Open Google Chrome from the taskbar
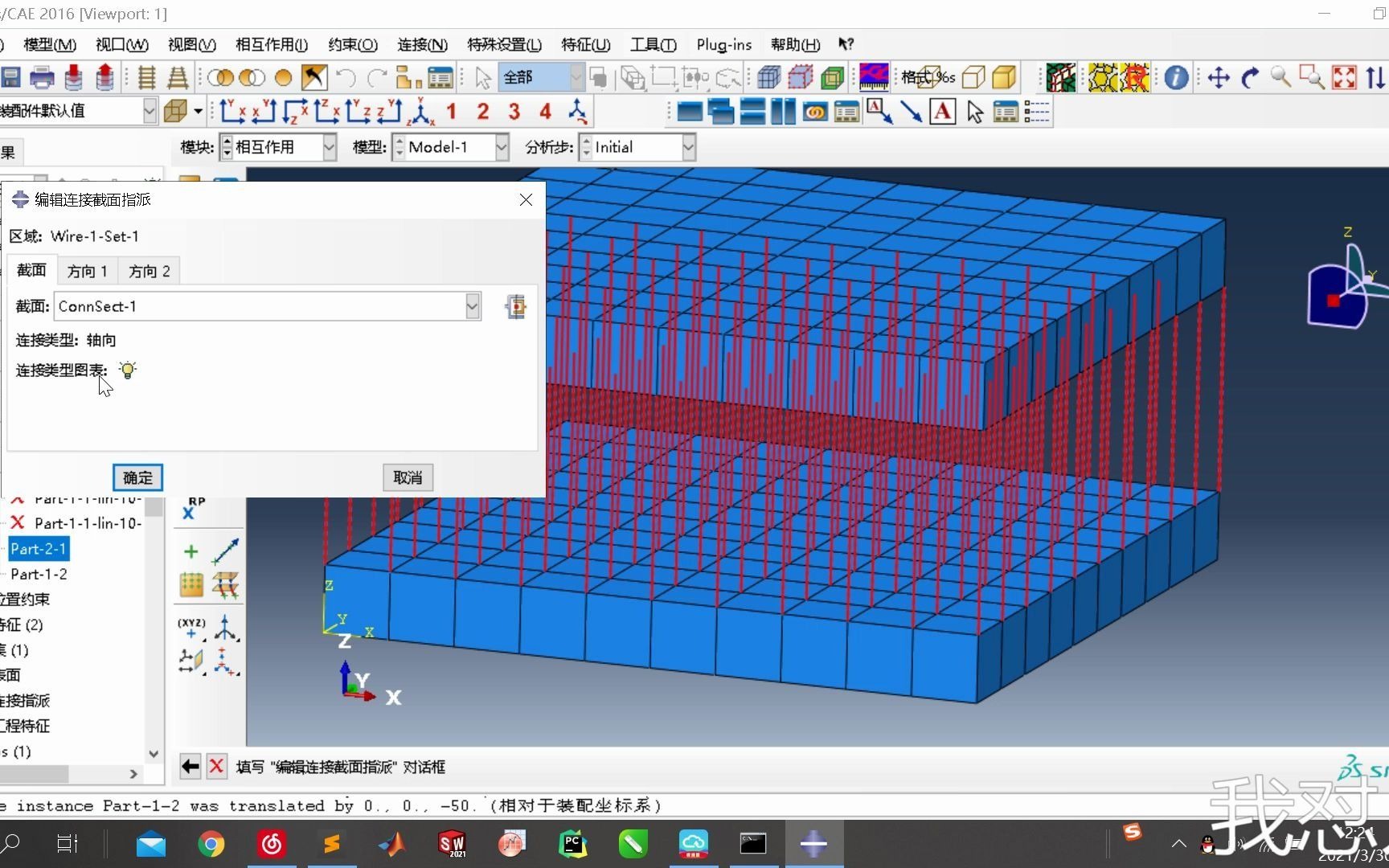The image size is (1389, 868). (x=211, y=844)
